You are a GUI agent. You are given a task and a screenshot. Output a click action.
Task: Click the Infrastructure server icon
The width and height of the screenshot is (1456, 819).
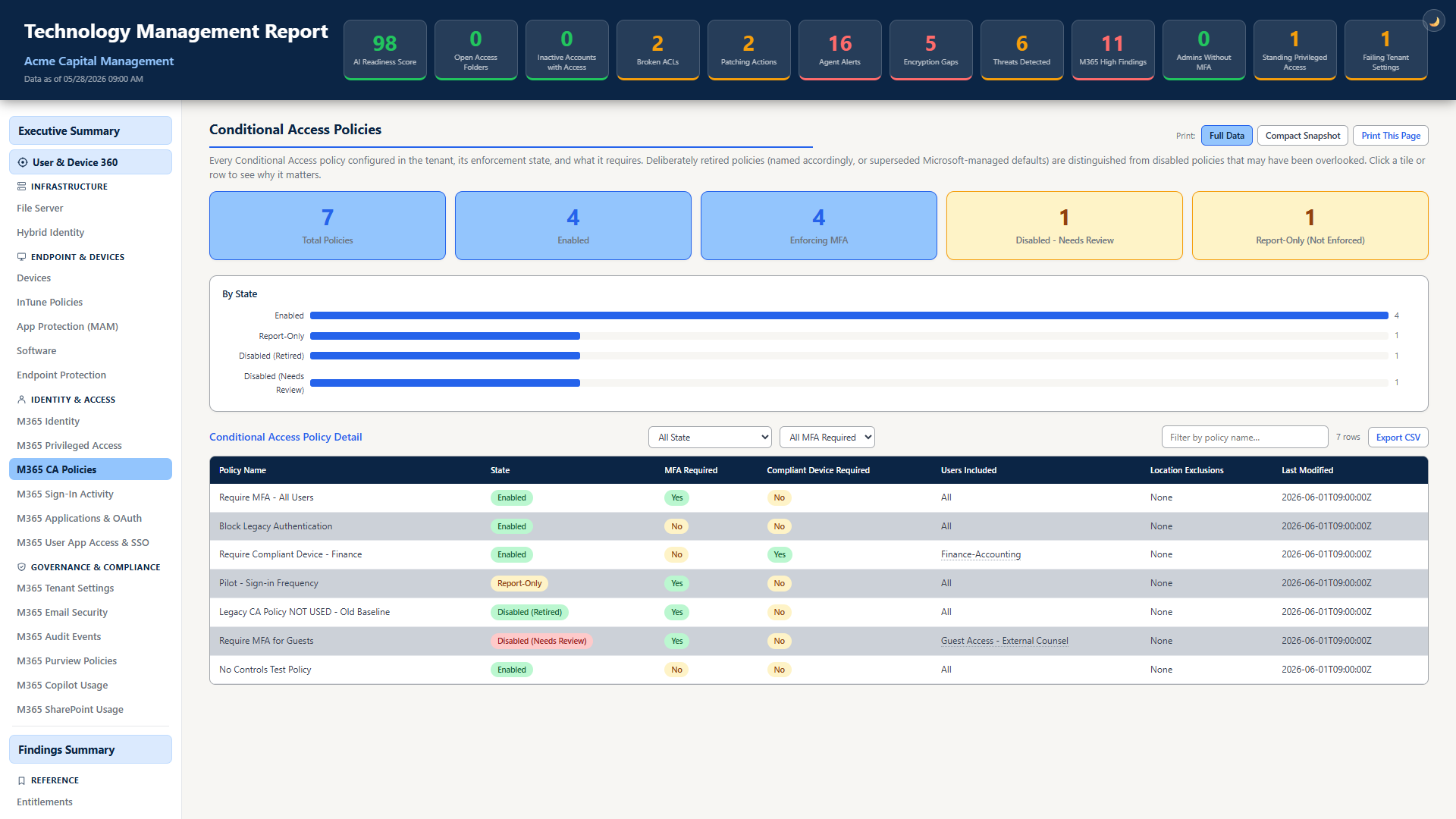coord(21,187)
